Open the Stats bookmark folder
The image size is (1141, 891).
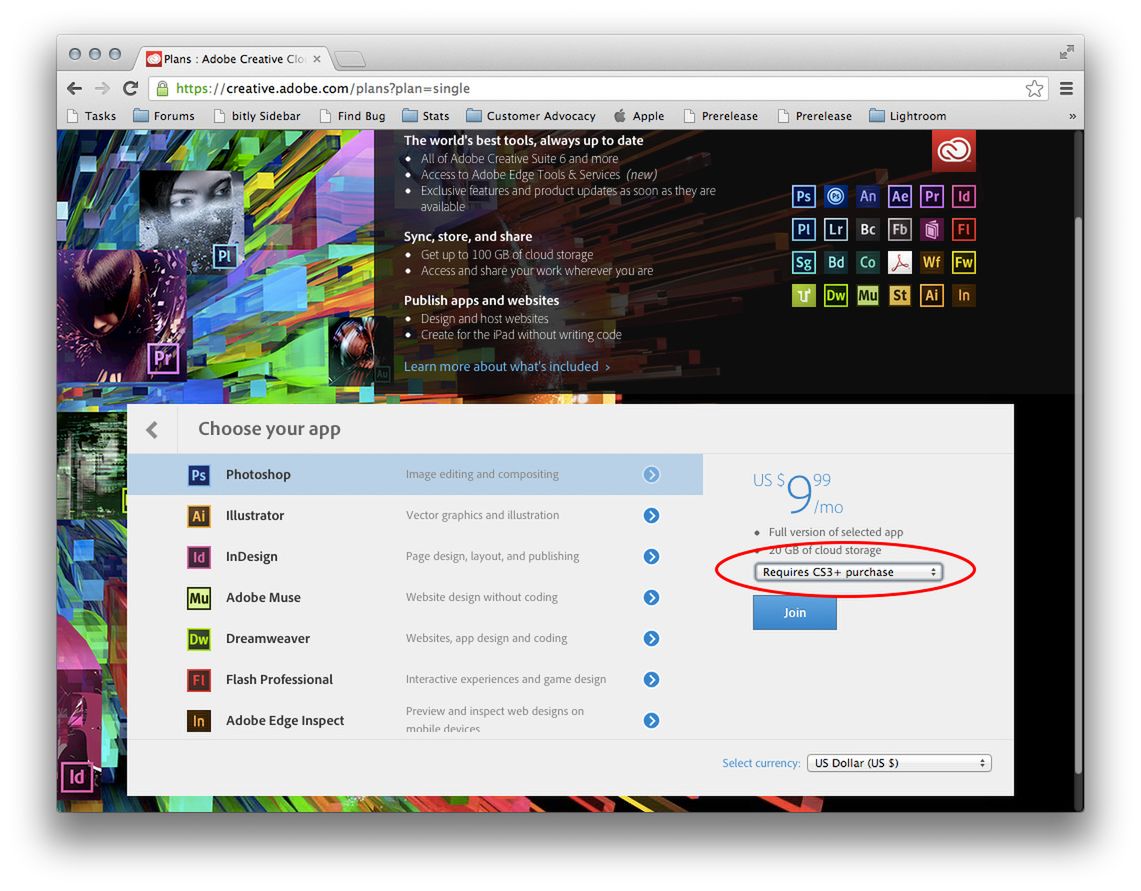426,116
